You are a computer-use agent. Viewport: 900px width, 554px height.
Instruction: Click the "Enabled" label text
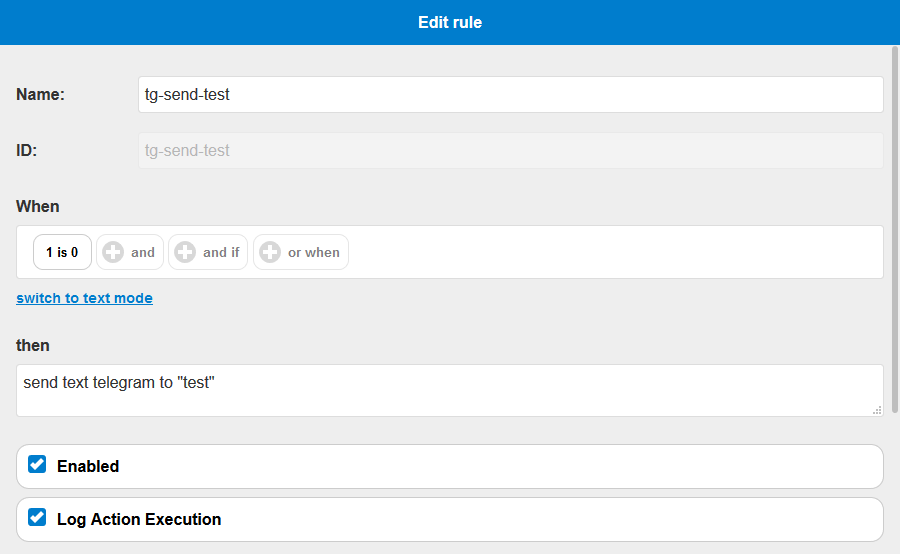pyautogui.click(x=88, y=466)
